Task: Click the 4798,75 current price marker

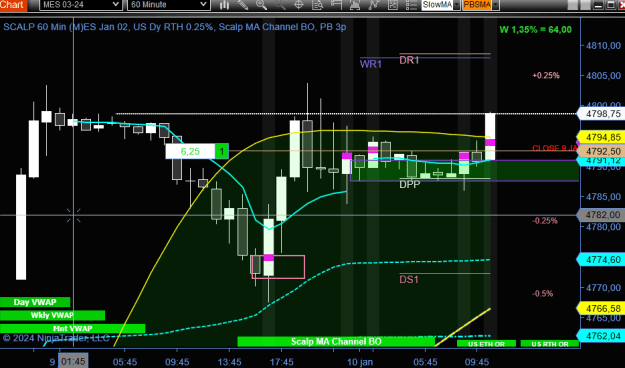Action: tap(601, 114)
